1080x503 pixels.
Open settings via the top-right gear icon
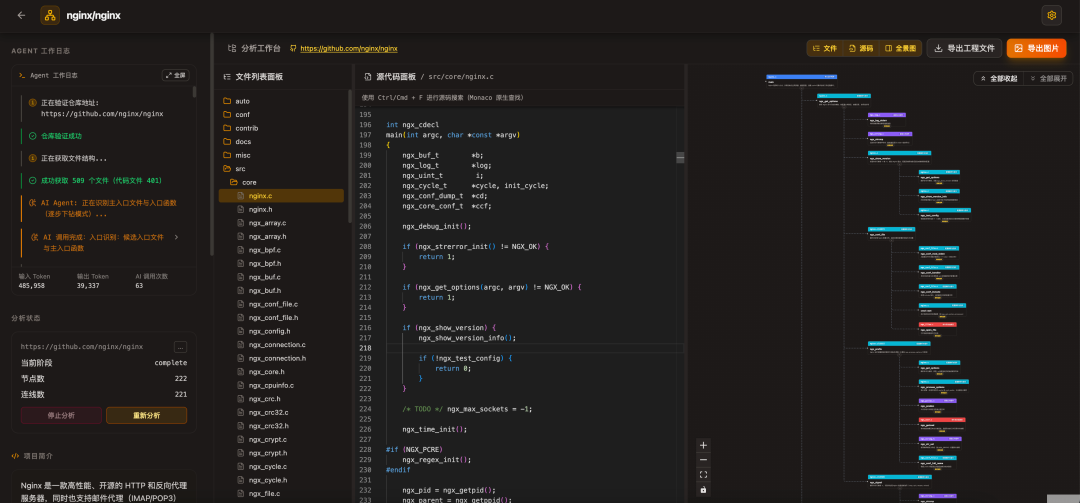1051,15
